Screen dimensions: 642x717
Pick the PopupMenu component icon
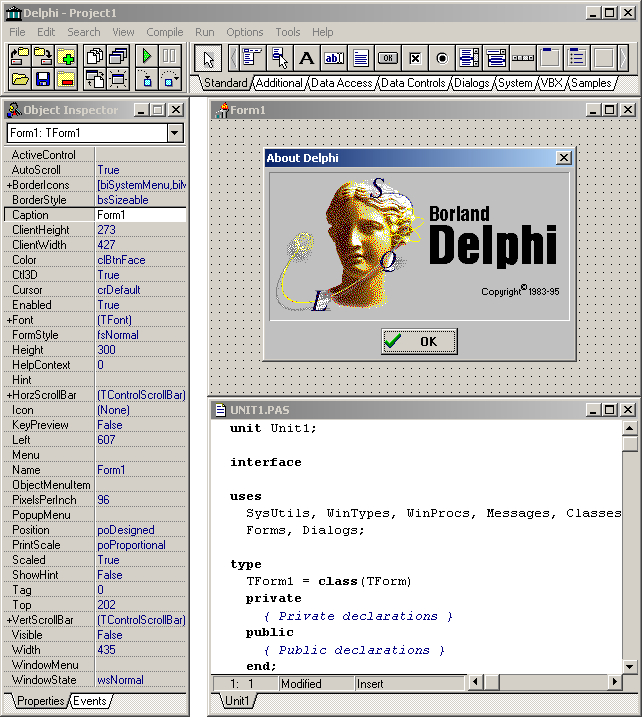pyautogui.click(x=280, y=58)
